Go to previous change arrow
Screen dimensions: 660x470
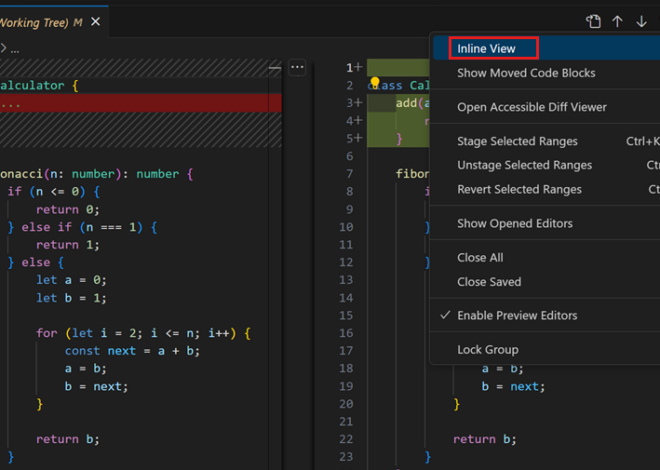coord(617,21)
